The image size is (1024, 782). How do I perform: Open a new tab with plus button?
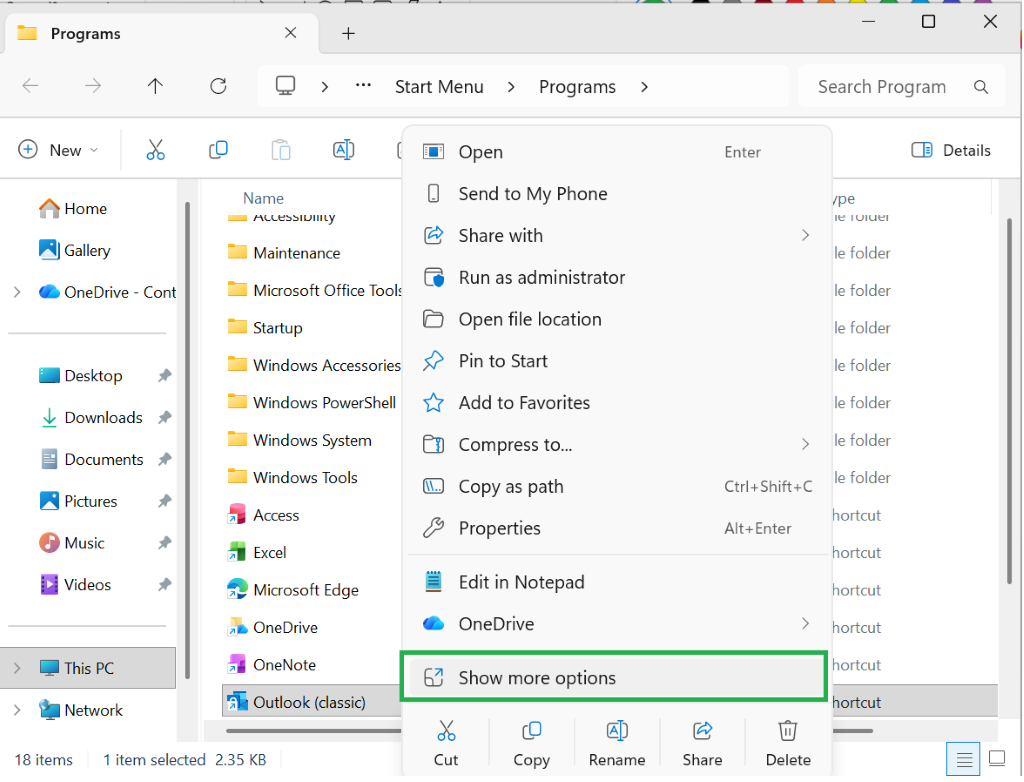[x=349, y=33]
